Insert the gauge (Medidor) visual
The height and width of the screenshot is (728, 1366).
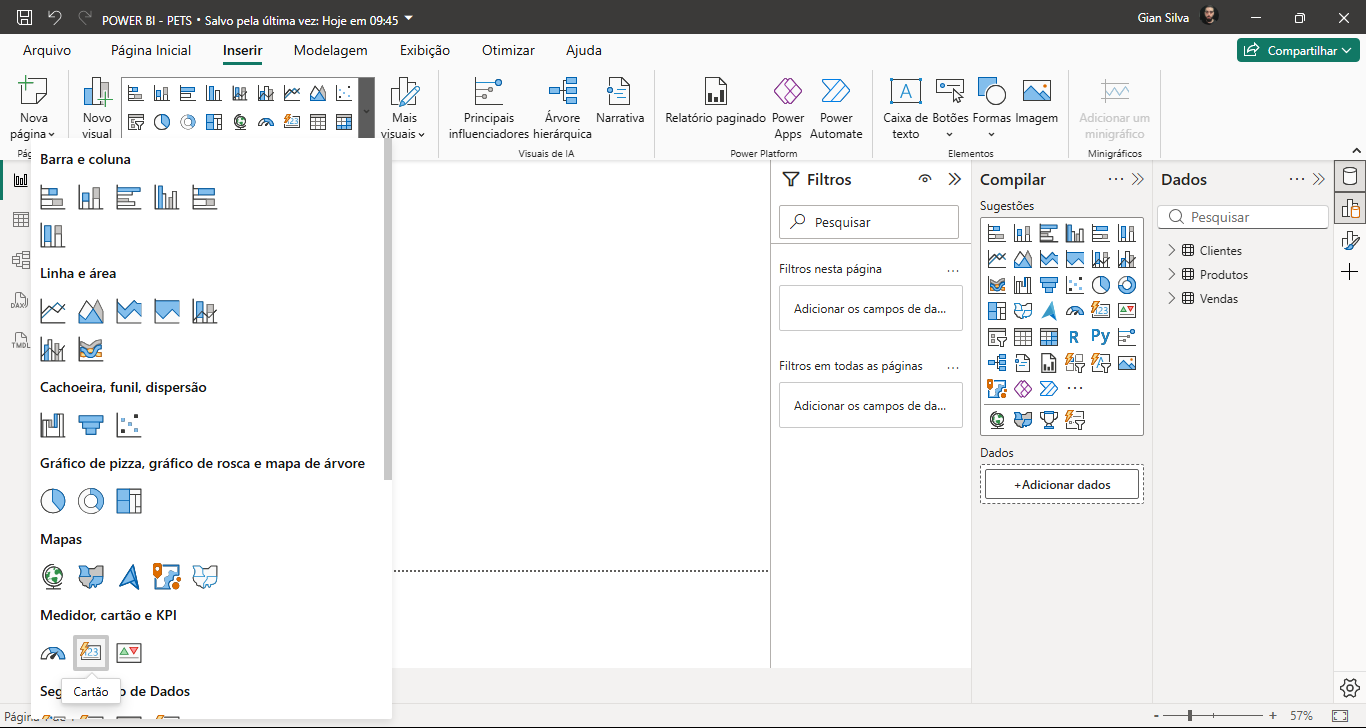tap(53, 653)
